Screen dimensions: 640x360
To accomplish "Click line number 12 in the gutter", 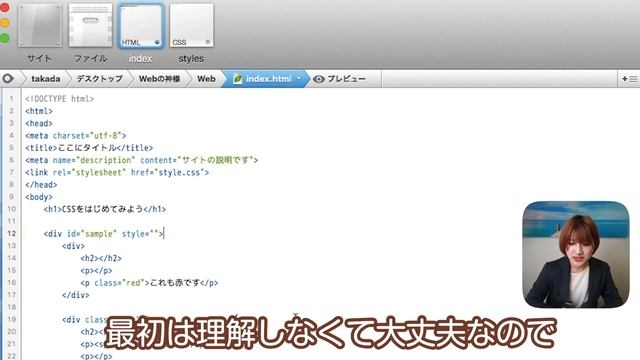I will coord(11,233).
